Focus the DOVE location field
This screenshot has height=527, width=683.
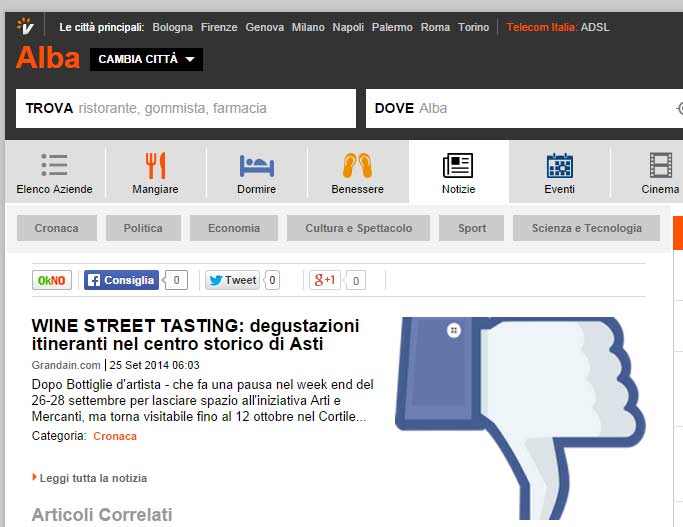[524, 108]
